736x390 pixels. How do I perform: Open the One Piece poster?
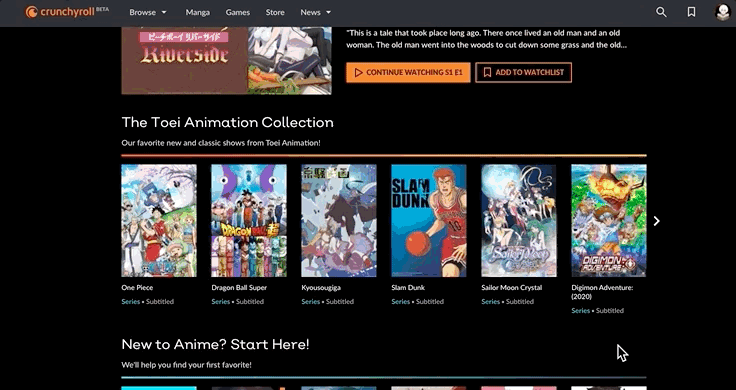tap(159, 221)
